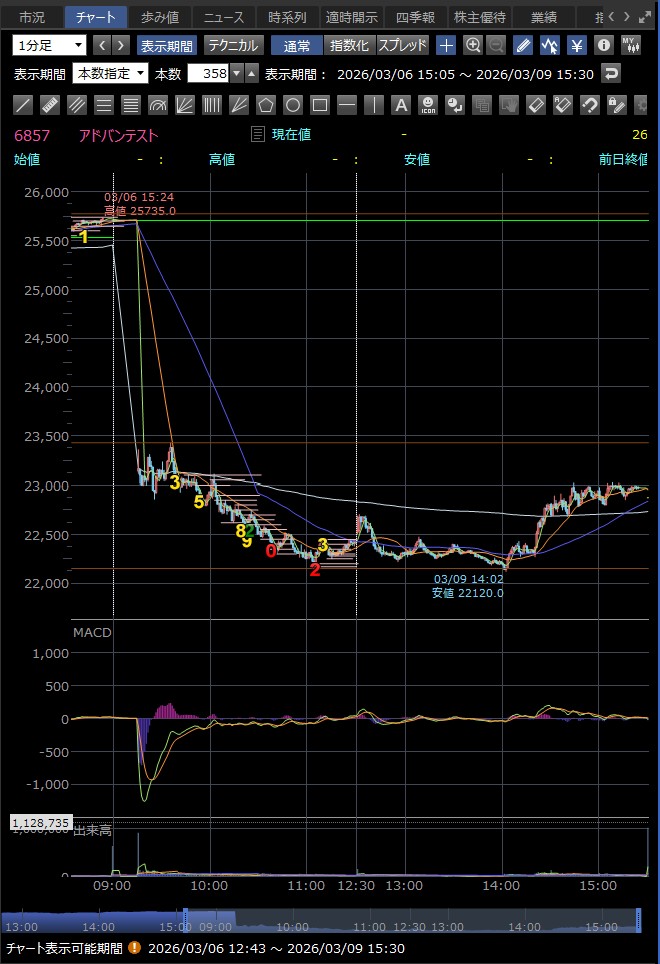Toggle the pencil drawing mode button
660x964 pixels.
pyautogui.click(x=522, y=45)
